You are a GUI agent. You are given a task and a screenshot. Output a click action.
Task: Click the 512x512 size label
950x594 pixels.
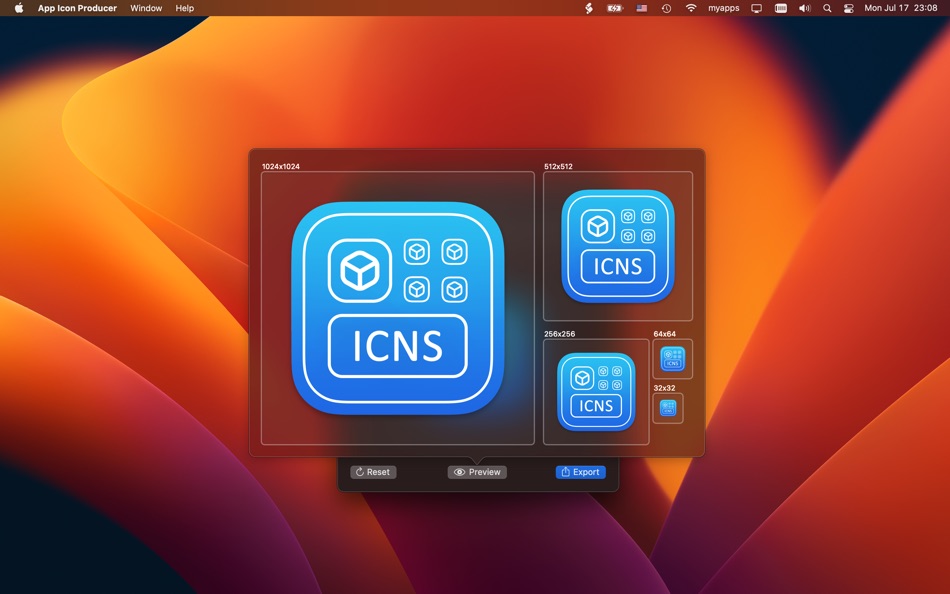[558, 166]
